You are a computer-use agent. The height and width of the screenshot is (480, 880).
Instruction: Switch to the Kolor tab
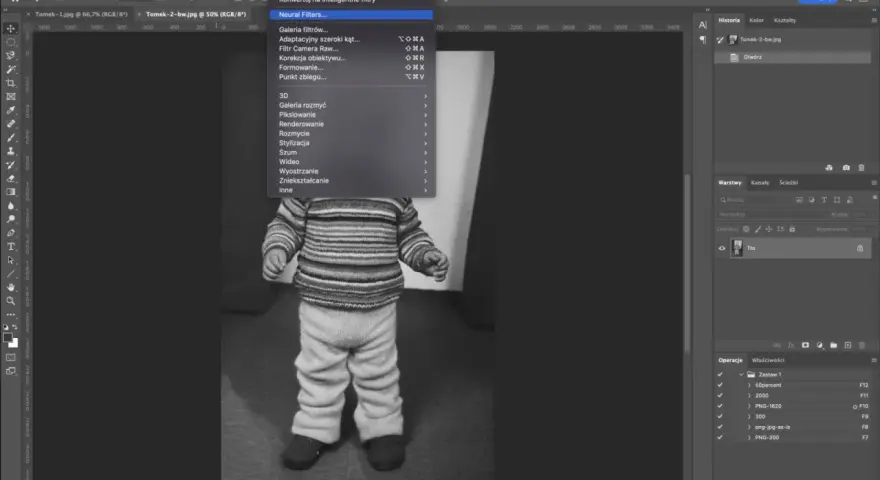[756, 20]
